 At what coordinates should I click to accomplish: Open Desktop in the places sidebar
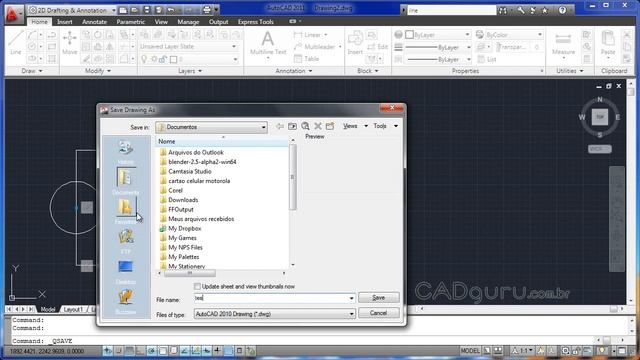[x=125, y=271]
